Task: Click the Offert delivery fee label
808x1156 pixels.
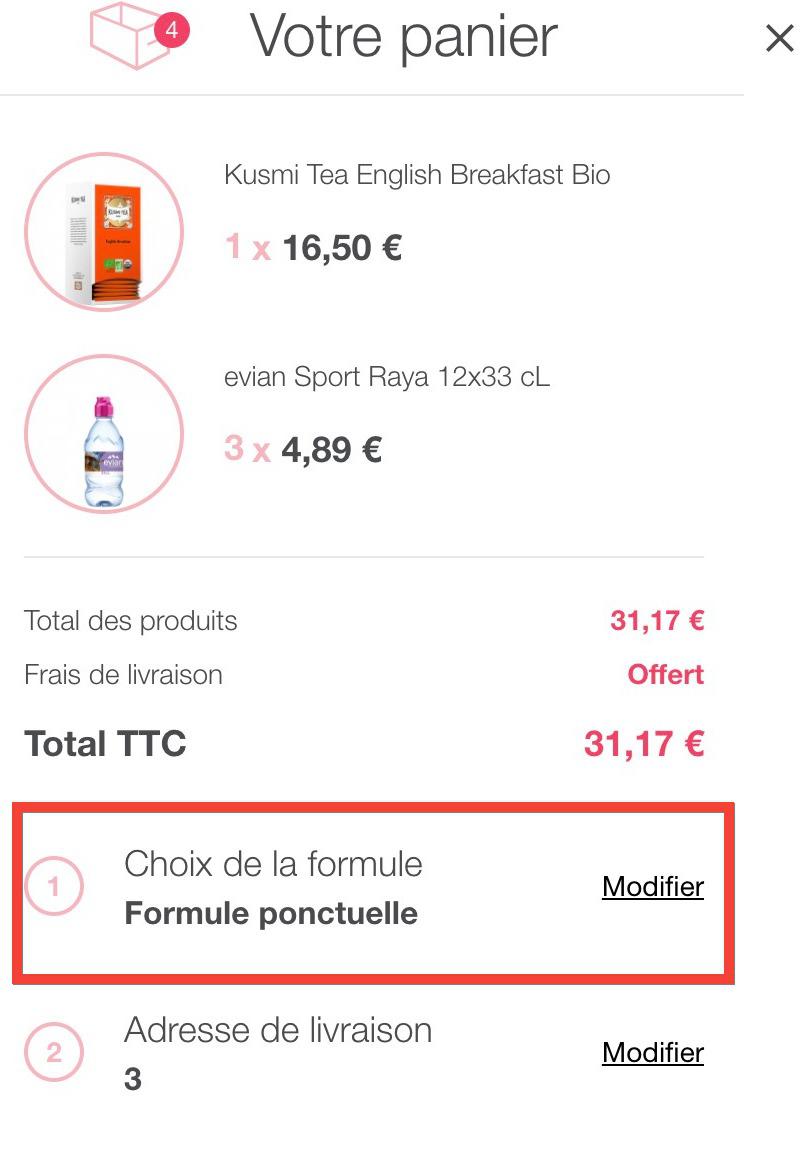Action: (666, 675)
